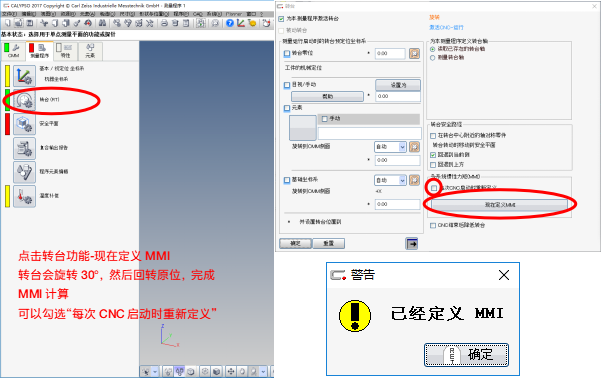602x378 pixels.
Task: Click the move/pan icon in bottom view toolbar
Action: (231, 371)
